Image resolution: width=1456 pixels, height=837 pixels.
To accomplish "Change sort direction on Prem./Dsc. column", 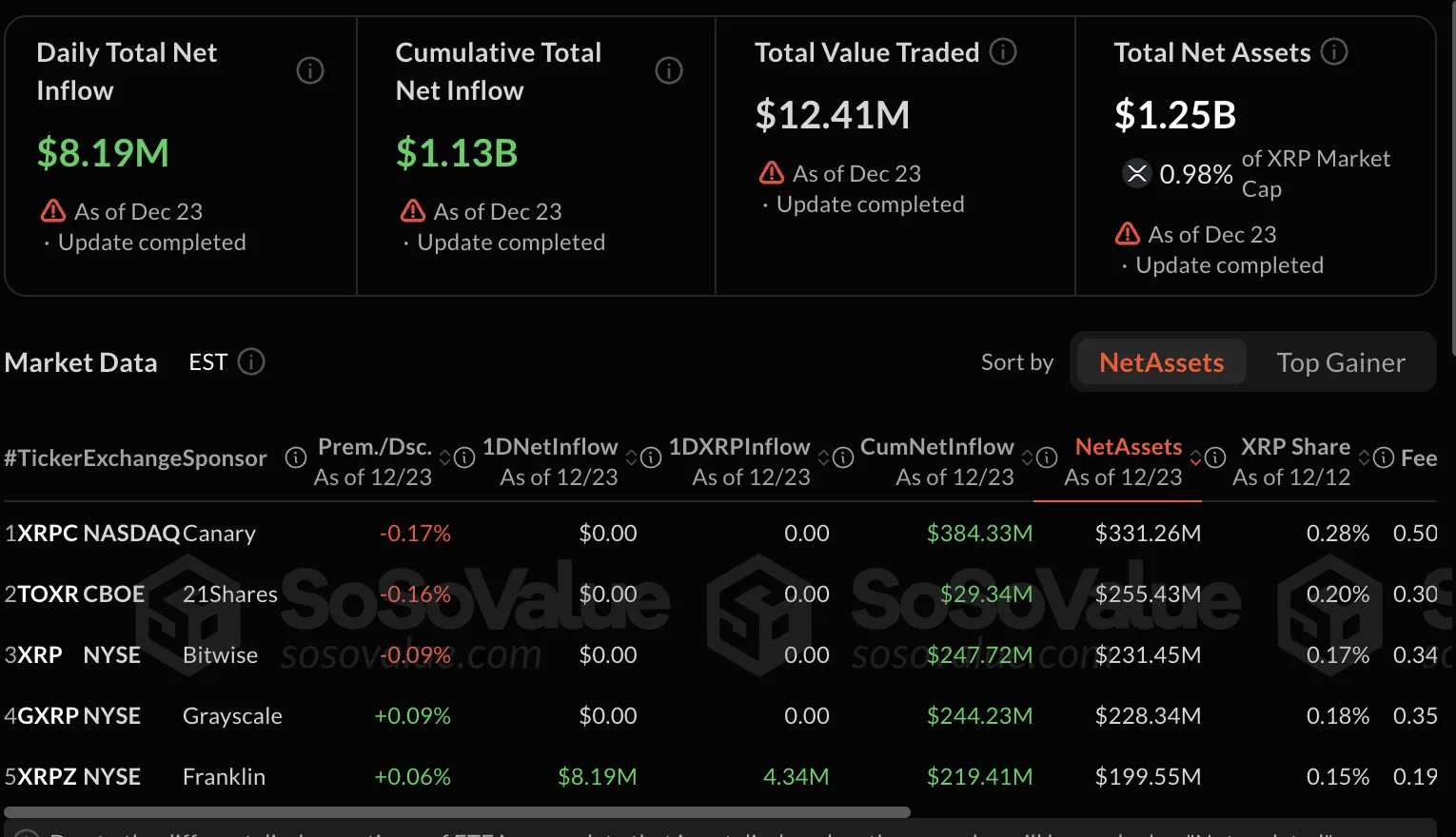I will [443, 457].
